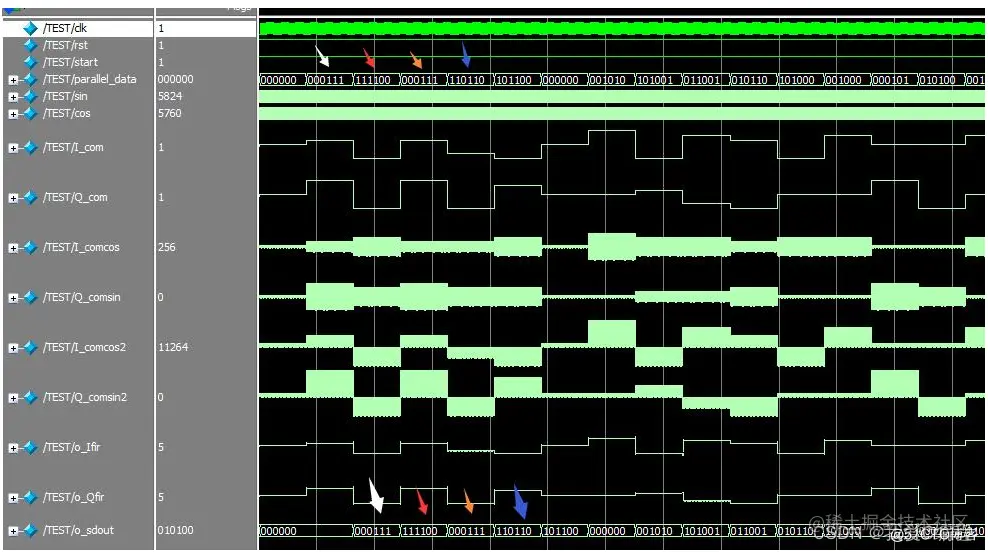Select the signal icon for /TEST/Q_comsin
988x552 pixels.
pos(30,297)
